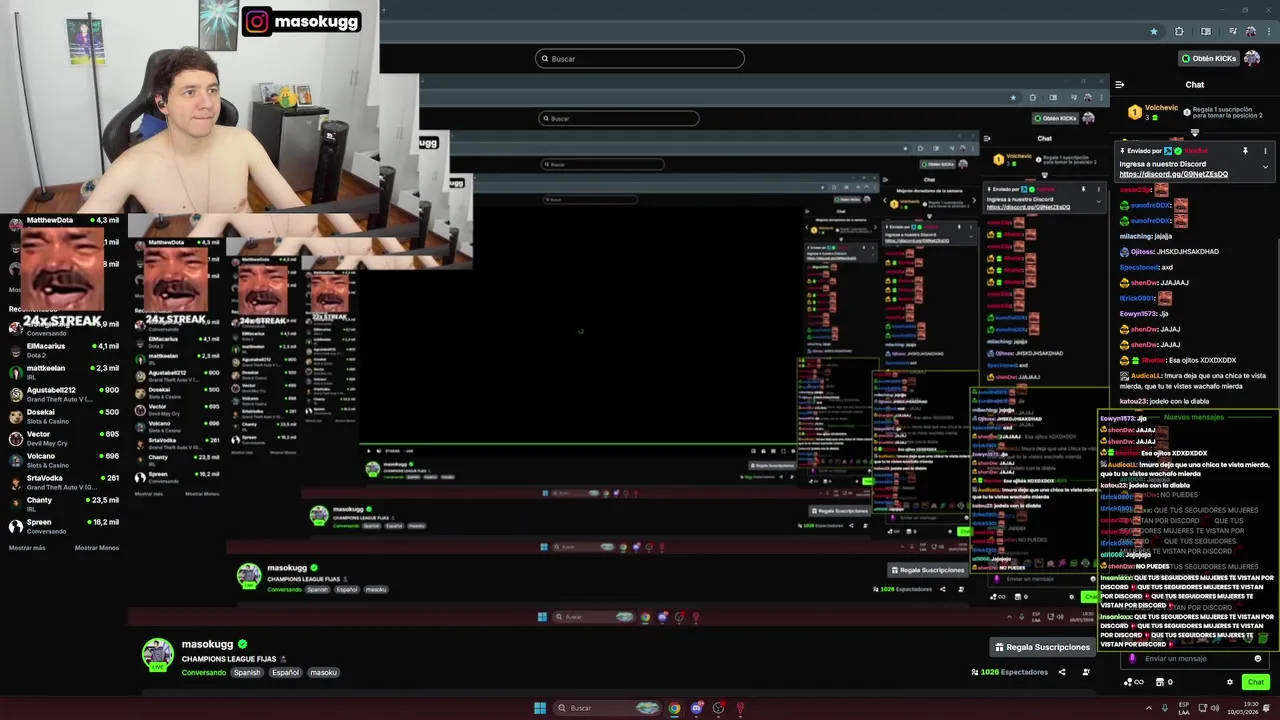Click the Volchevic top gifter entry

(x=1153, y=112)
